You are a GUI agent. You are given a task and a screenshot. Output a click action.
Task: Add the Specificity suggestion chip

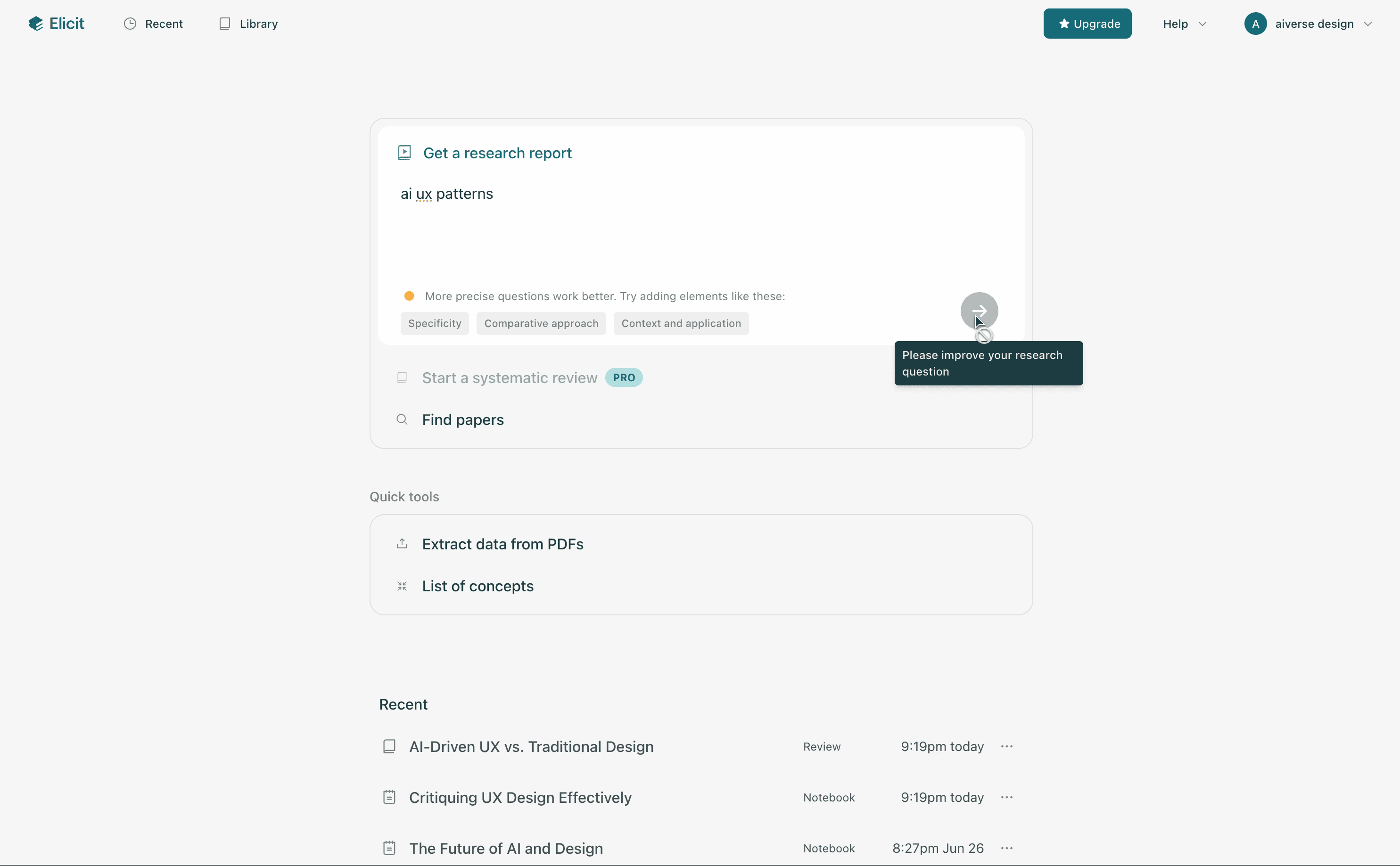[x=434, y=323]
